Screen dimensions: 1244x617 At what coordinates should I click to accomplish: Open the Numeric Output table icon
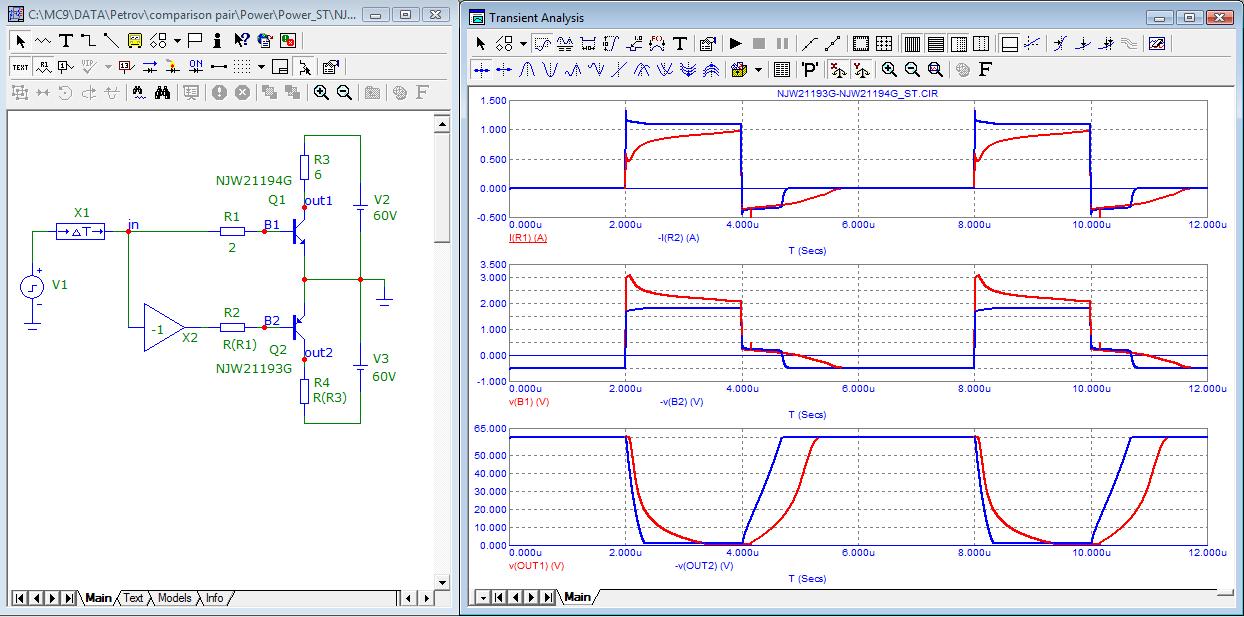click(x=782, y=70)
